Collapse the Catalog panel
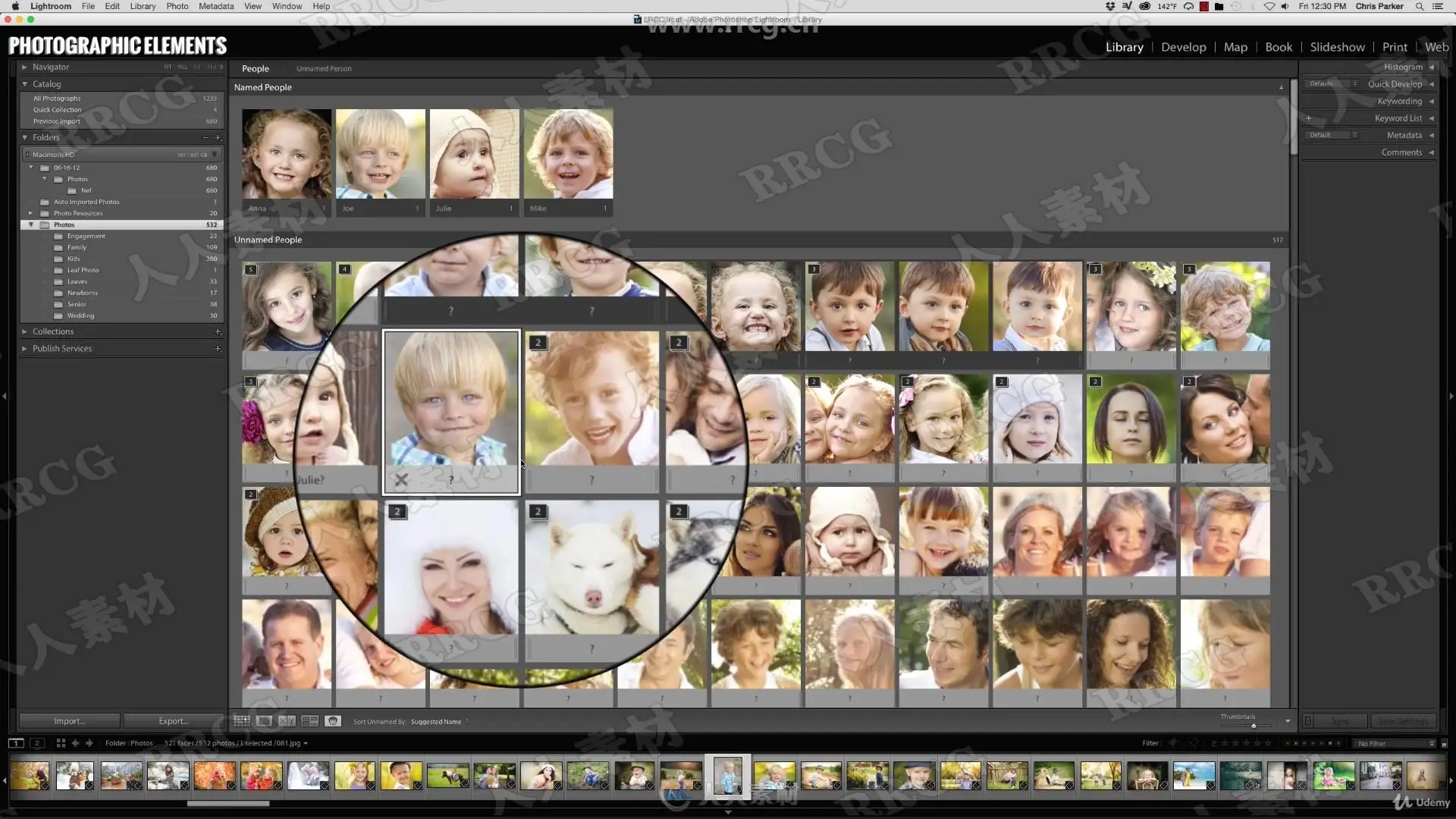 [x=24, y=84]
